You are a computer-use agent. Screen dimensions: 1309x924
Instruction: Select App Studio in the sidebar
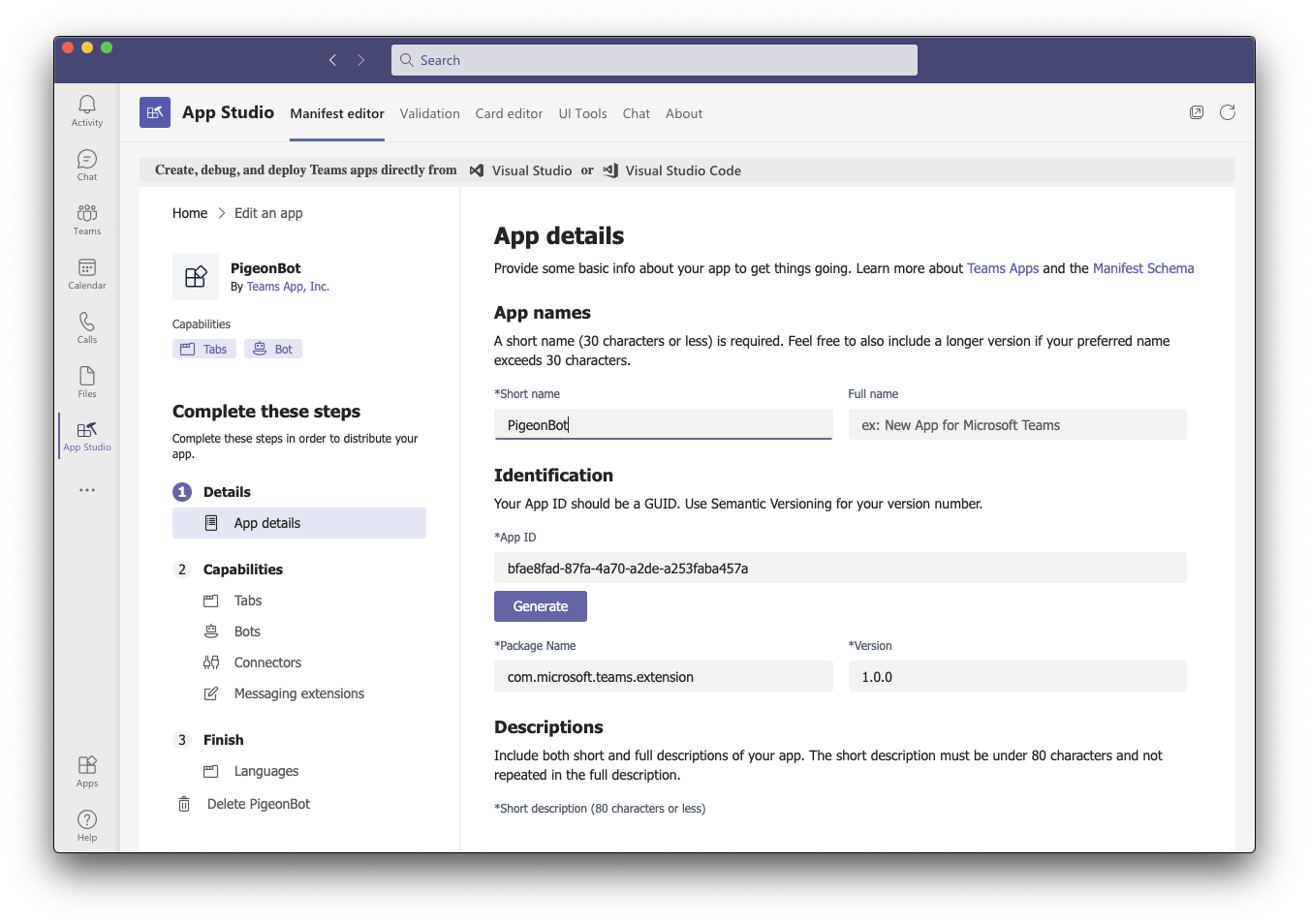(x=87, y=436)
